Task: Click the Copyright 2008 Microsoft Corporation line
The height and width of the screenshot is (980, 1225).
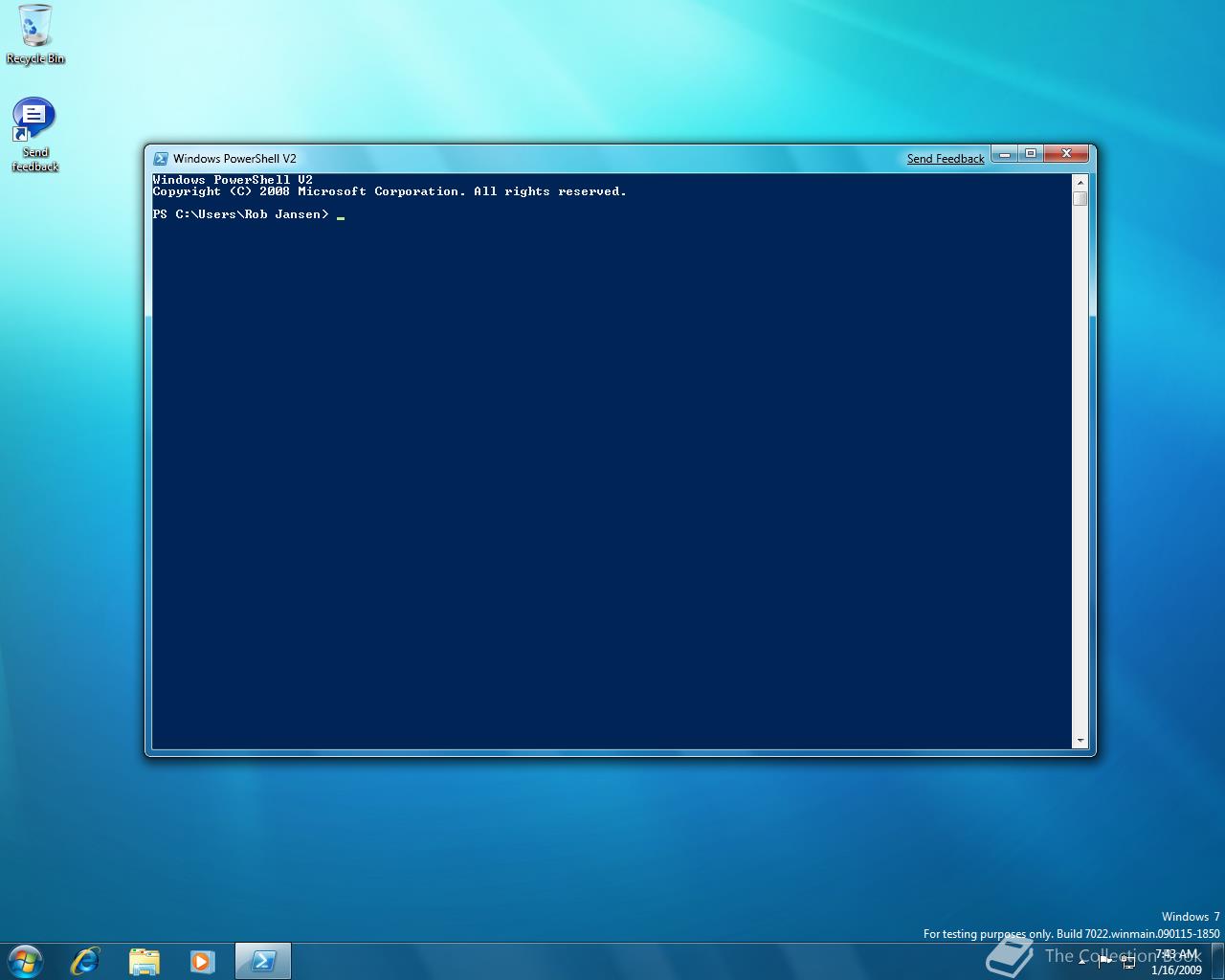Action: tap(390, 191)
